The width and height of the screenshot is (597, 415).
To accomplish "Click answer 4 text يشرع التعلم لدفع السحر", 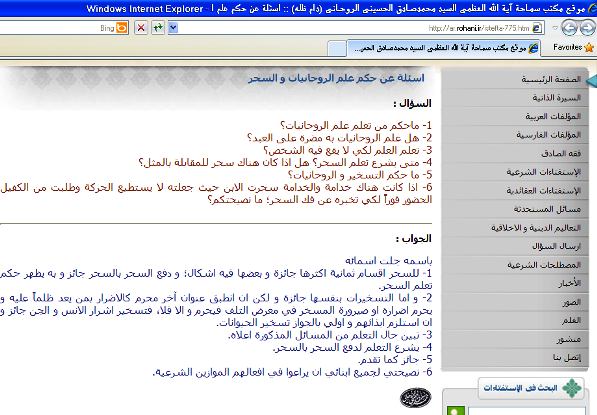I will [352, 347].
